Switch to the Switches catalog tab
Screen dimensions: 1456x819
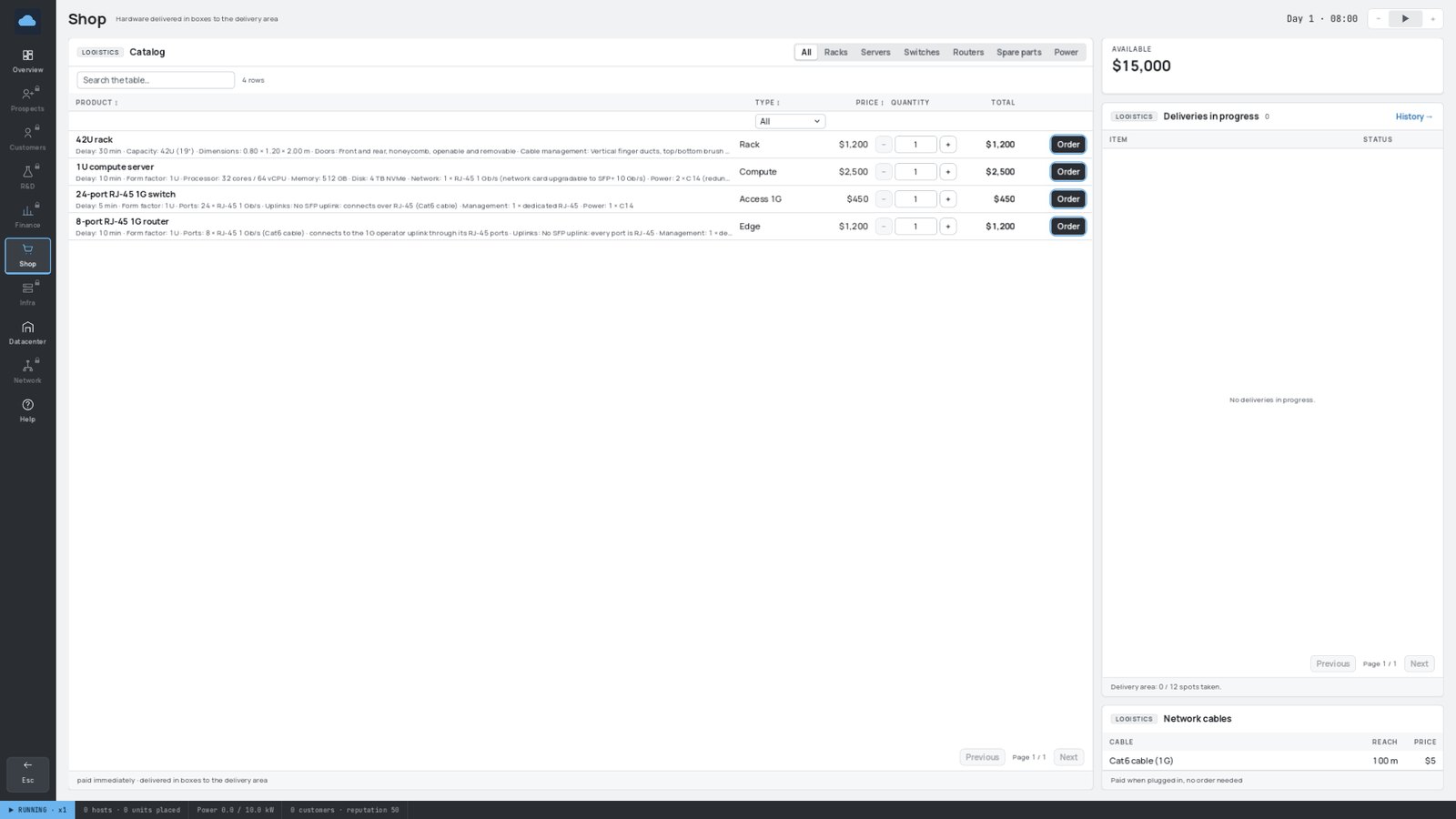coord(921,53)
